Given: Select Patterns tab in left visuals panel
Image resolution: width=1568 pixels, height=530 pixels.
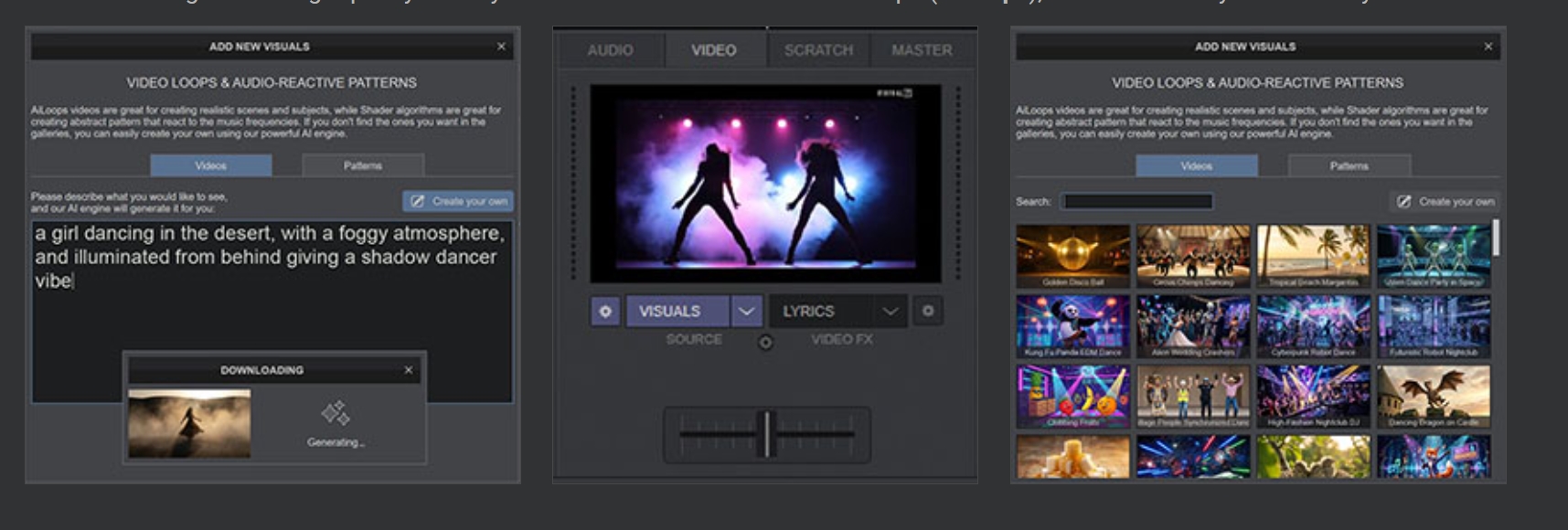Looking at the screenshot, I should [x=363, y=166].
